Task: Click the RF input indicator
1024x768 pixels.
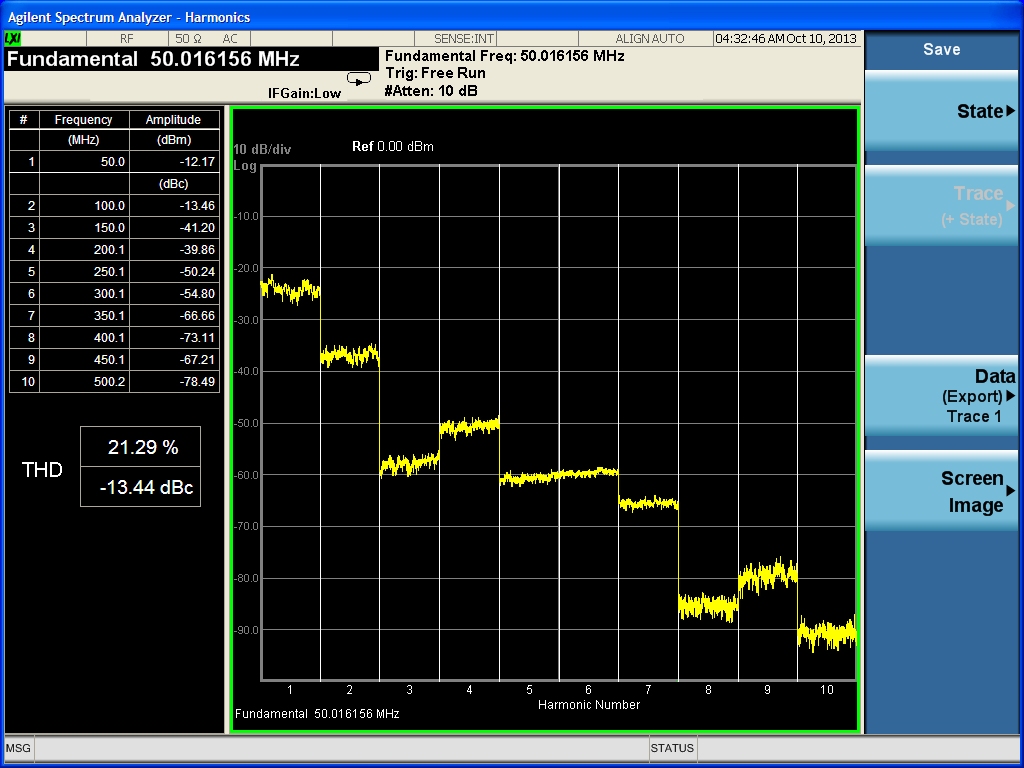Action: pyautogui.click(x=126, y=39)
